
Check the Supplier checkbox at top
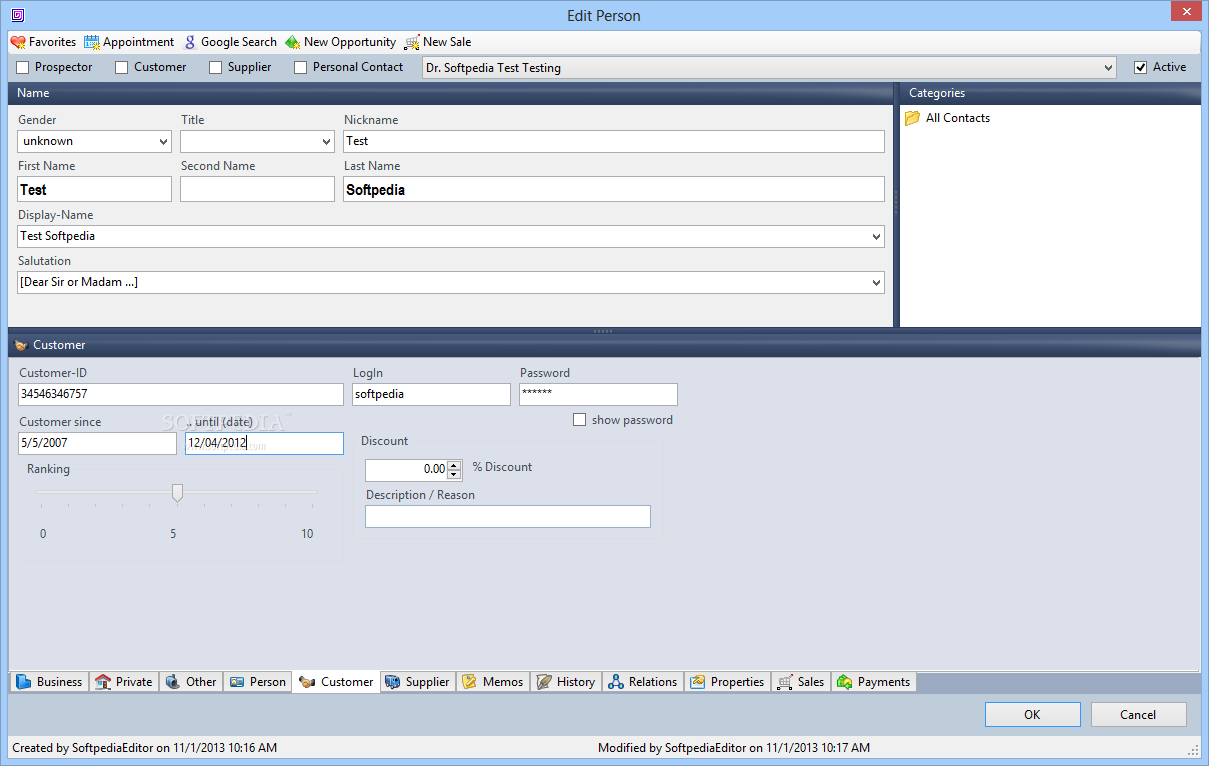(216, 68)
